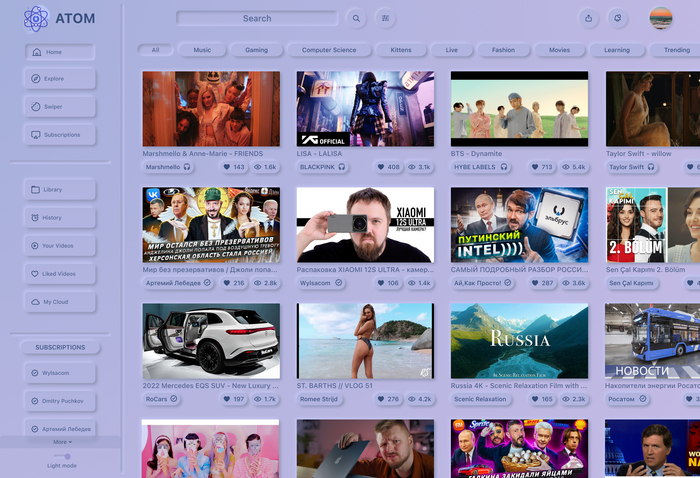Open the Library sidebar item
700x478 pixels.
[60, 190]
